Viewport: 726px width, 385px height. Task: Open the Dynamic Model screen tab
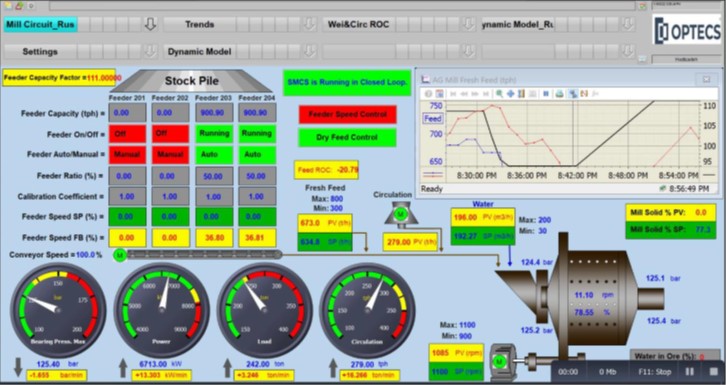[200, 52]
